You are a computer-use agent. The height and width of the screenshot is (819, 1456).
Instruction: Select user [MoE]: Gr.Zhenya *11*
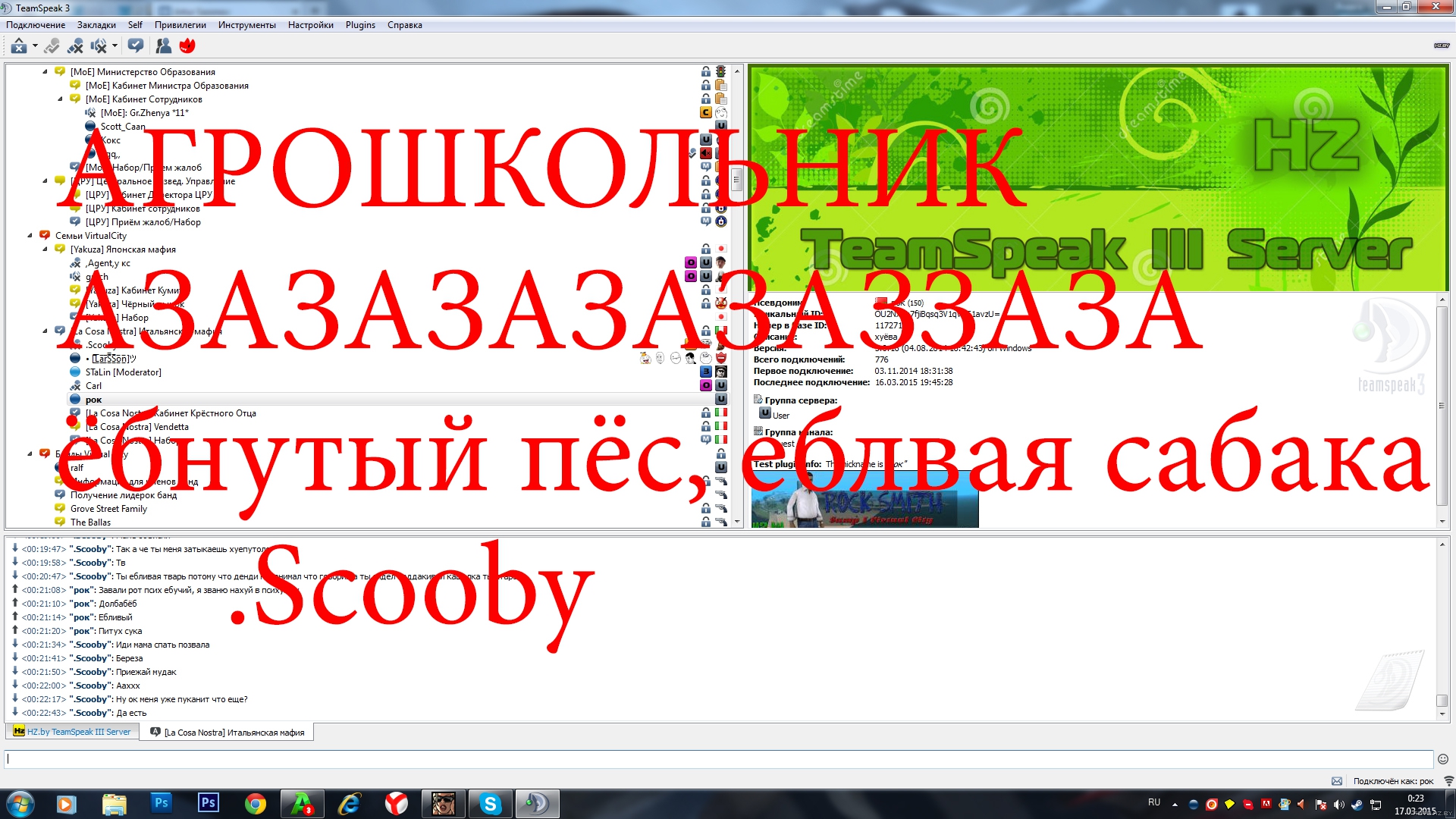pyautogui.click(x=144, y=113)
